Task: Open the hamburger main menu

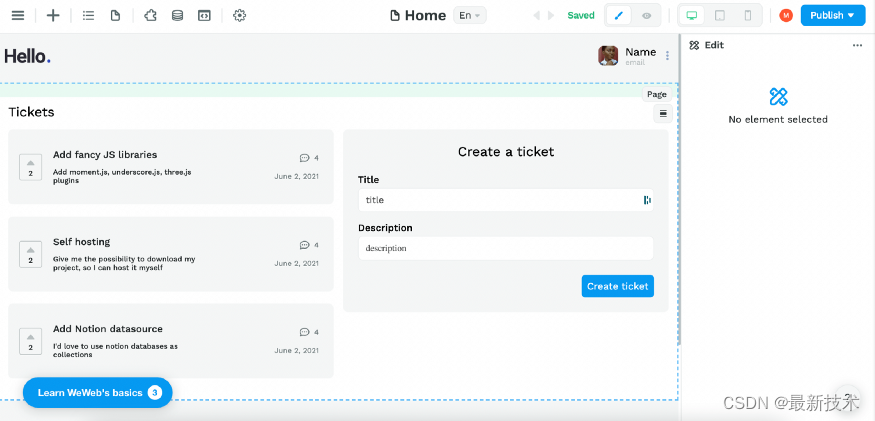Action: 18,15
